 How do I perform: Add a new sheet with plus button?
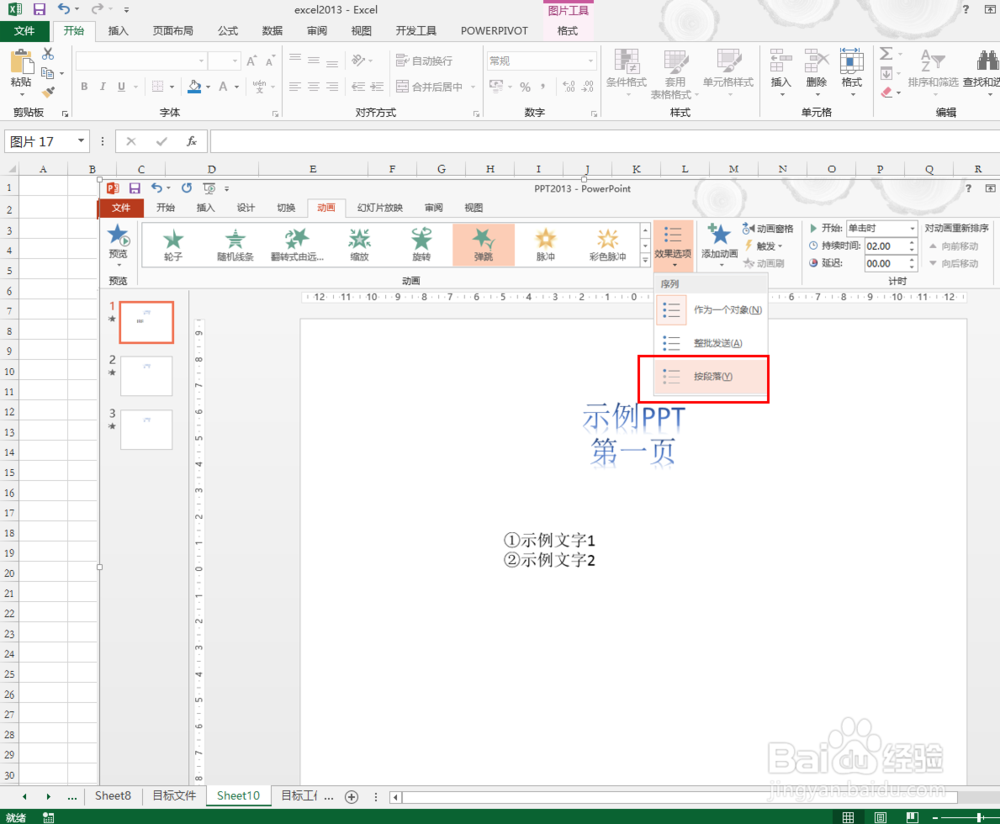pyautogui.click(x=351, y=797)
